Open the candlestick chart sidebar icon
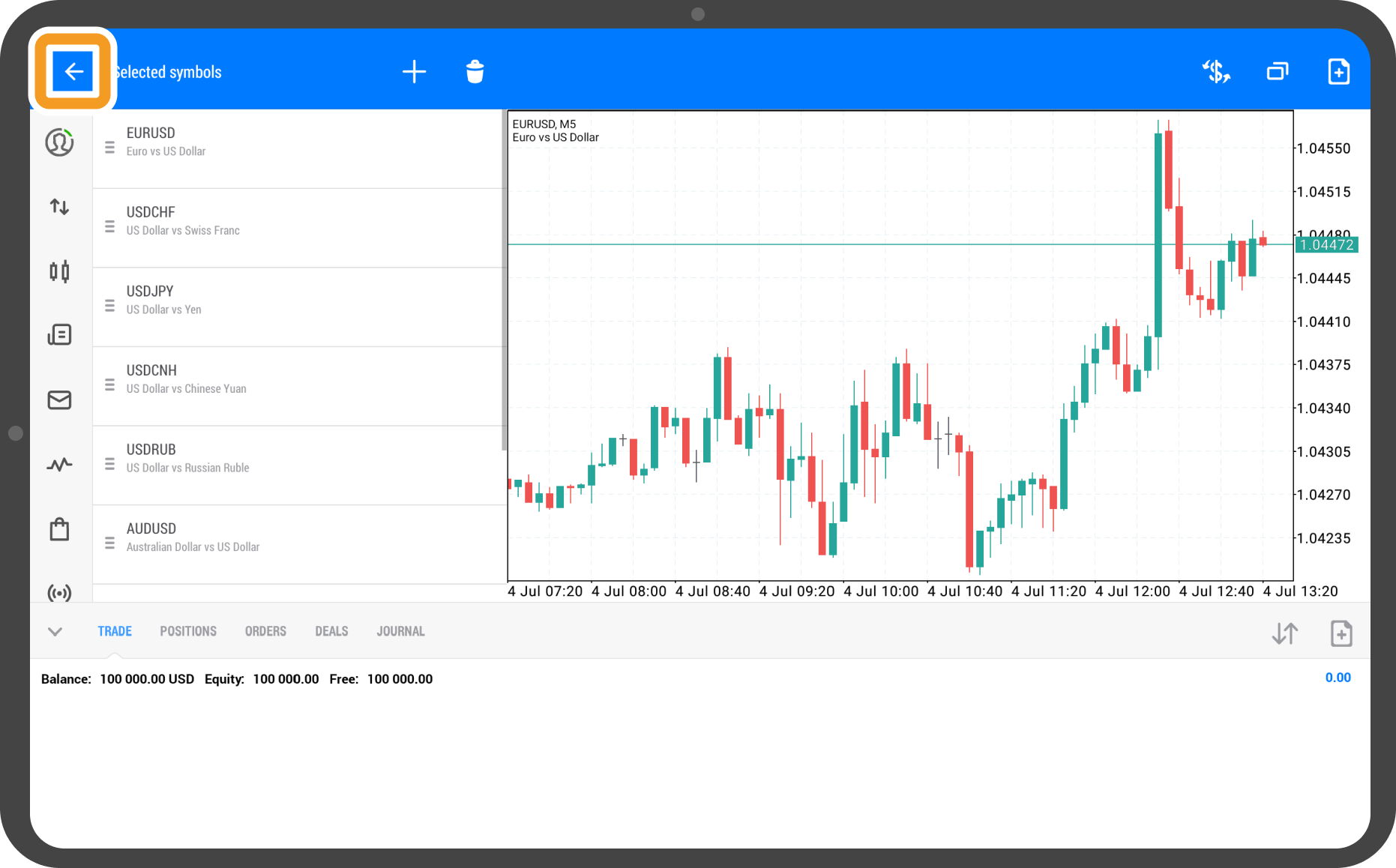 click(x=59, y=271)
